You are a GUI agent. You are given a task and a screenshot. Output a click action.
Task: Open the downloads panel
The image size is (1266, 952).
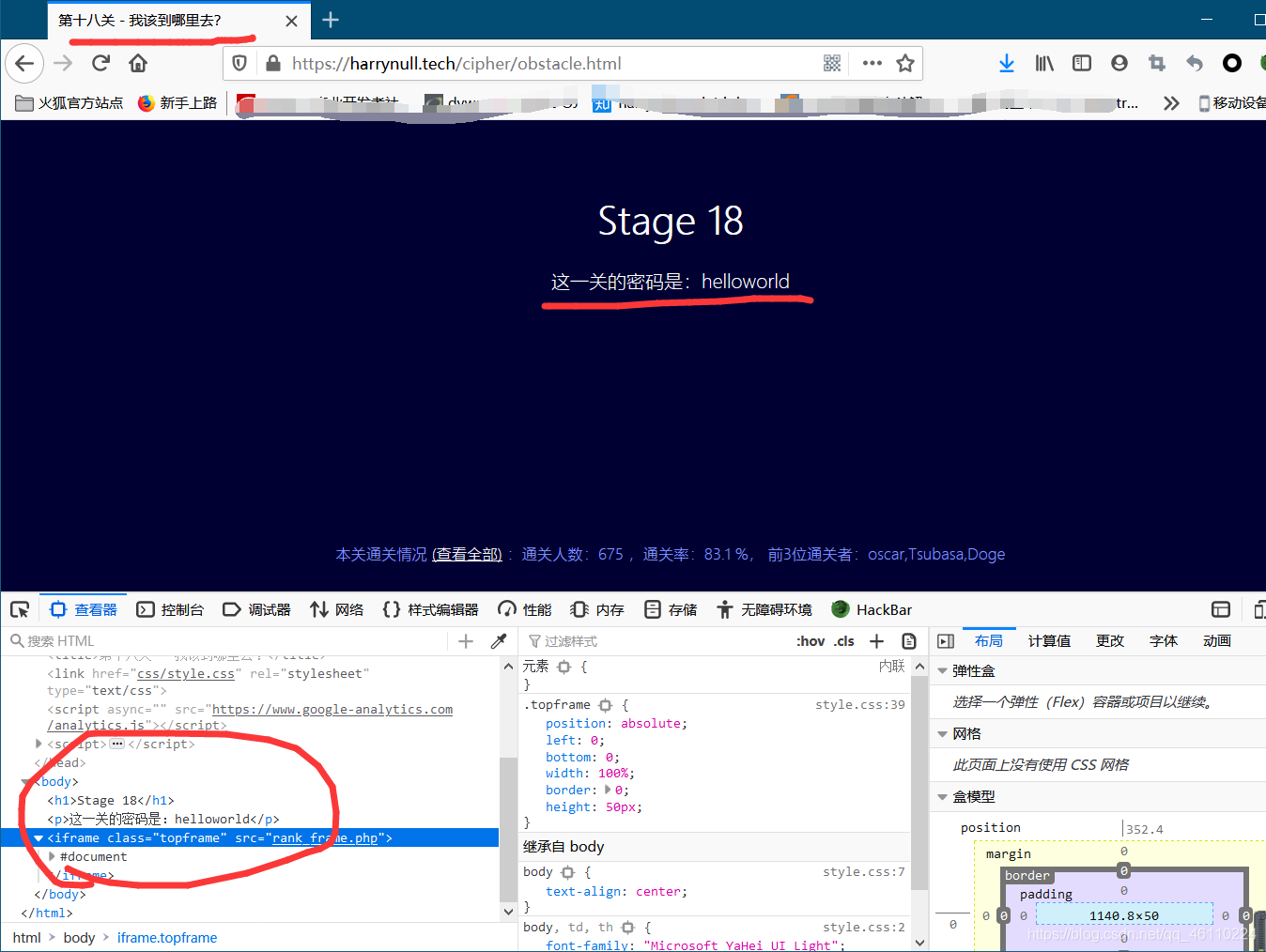tap(1007, 63)
